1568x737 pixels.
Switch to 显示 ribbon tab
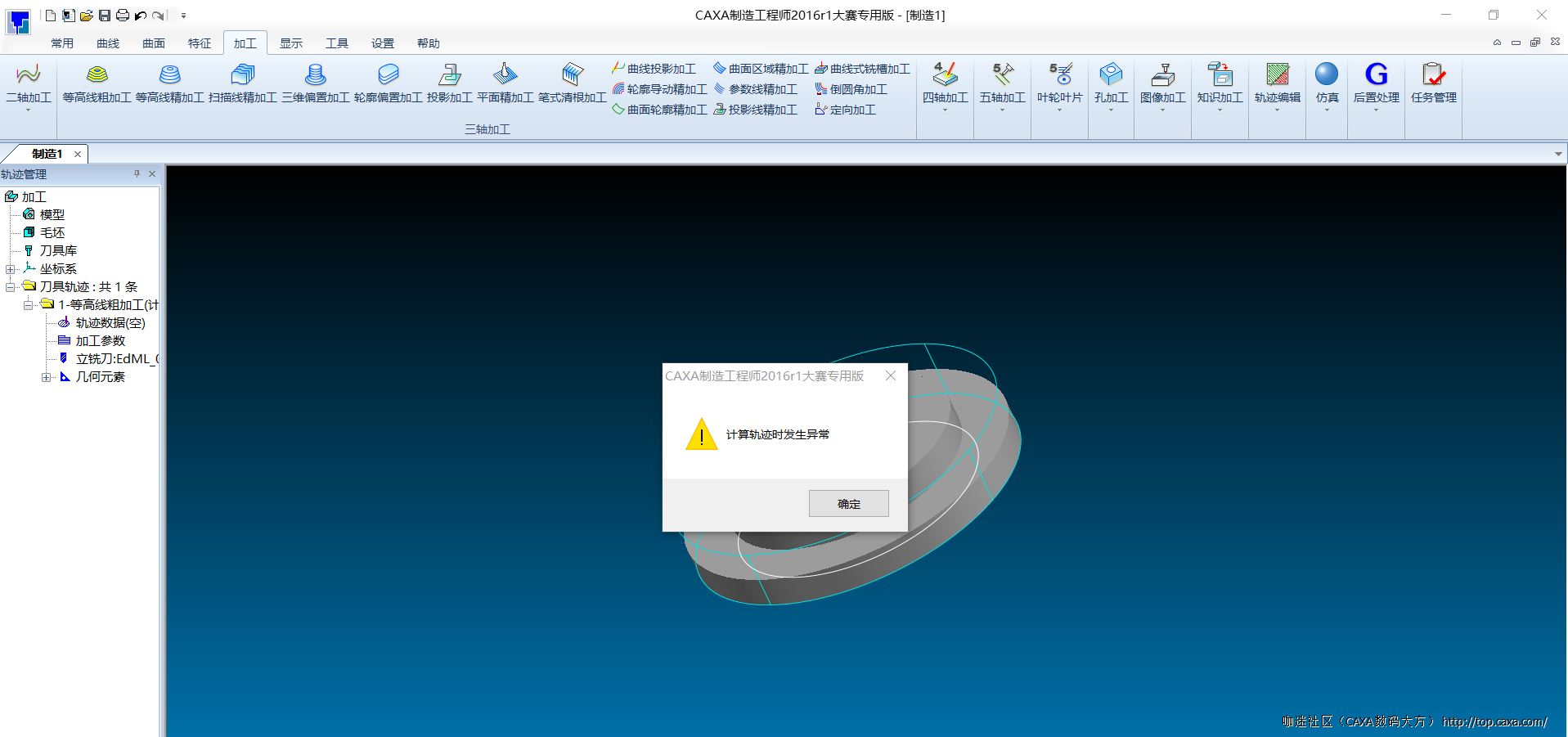[x=291, y=43]
